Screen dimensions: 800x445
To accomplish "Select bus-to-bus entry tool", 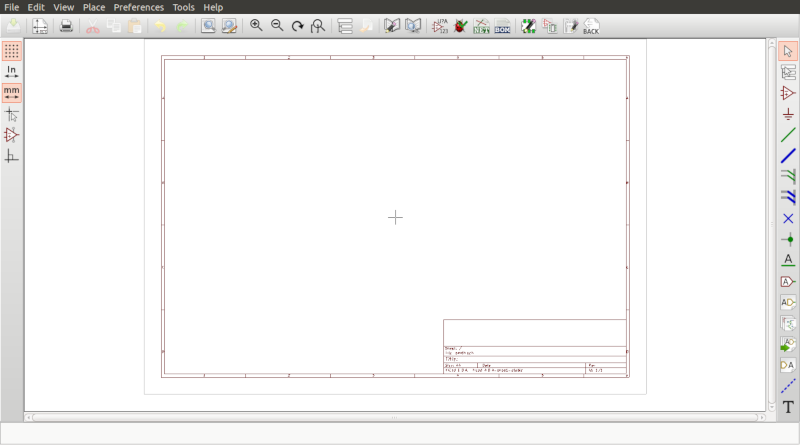I will tap(788, 197).
